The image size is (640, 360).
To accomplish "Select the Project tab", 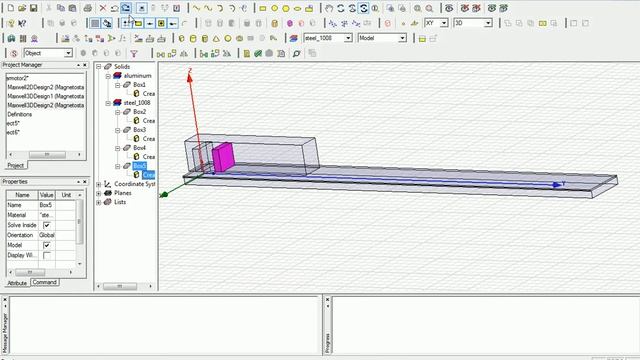I will [16, 165].
